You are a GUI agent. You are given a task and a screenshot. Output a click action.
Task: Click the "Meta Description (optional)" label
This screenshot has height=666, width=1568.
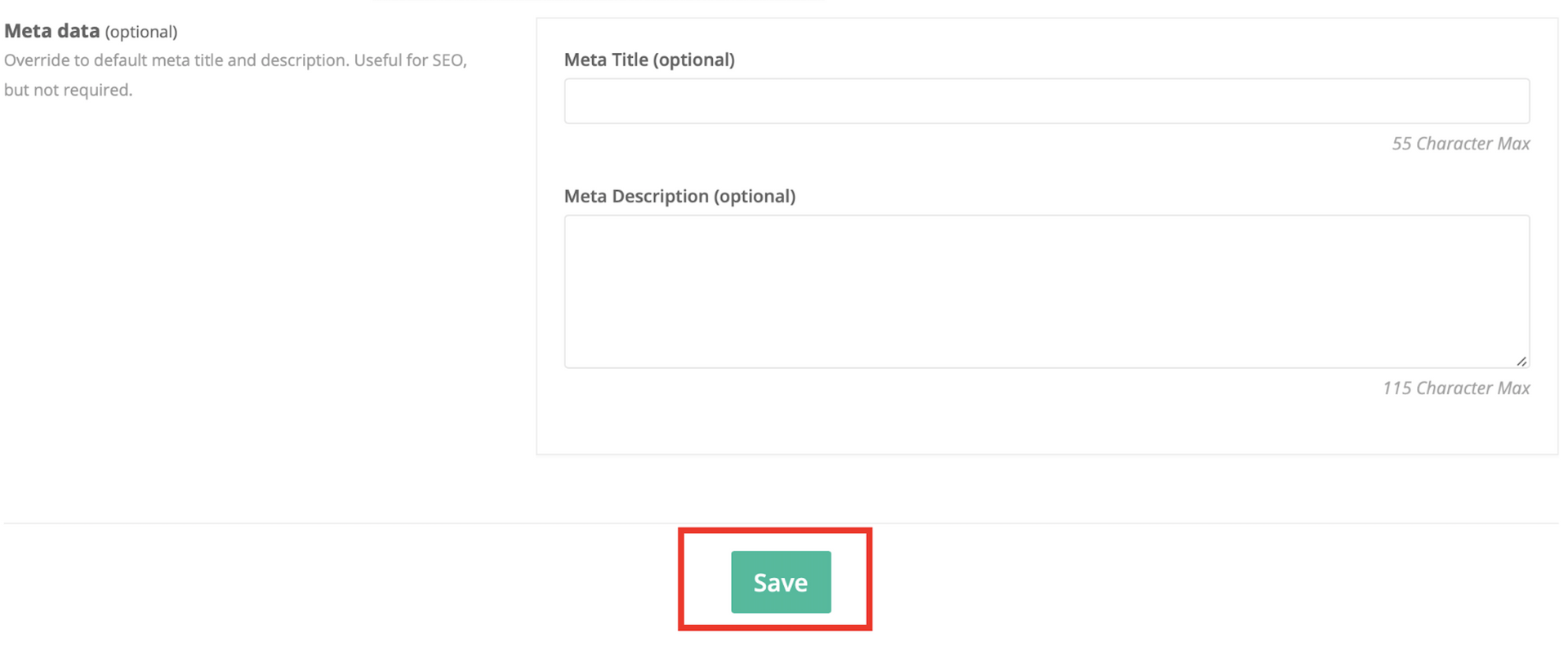[679, 196]
